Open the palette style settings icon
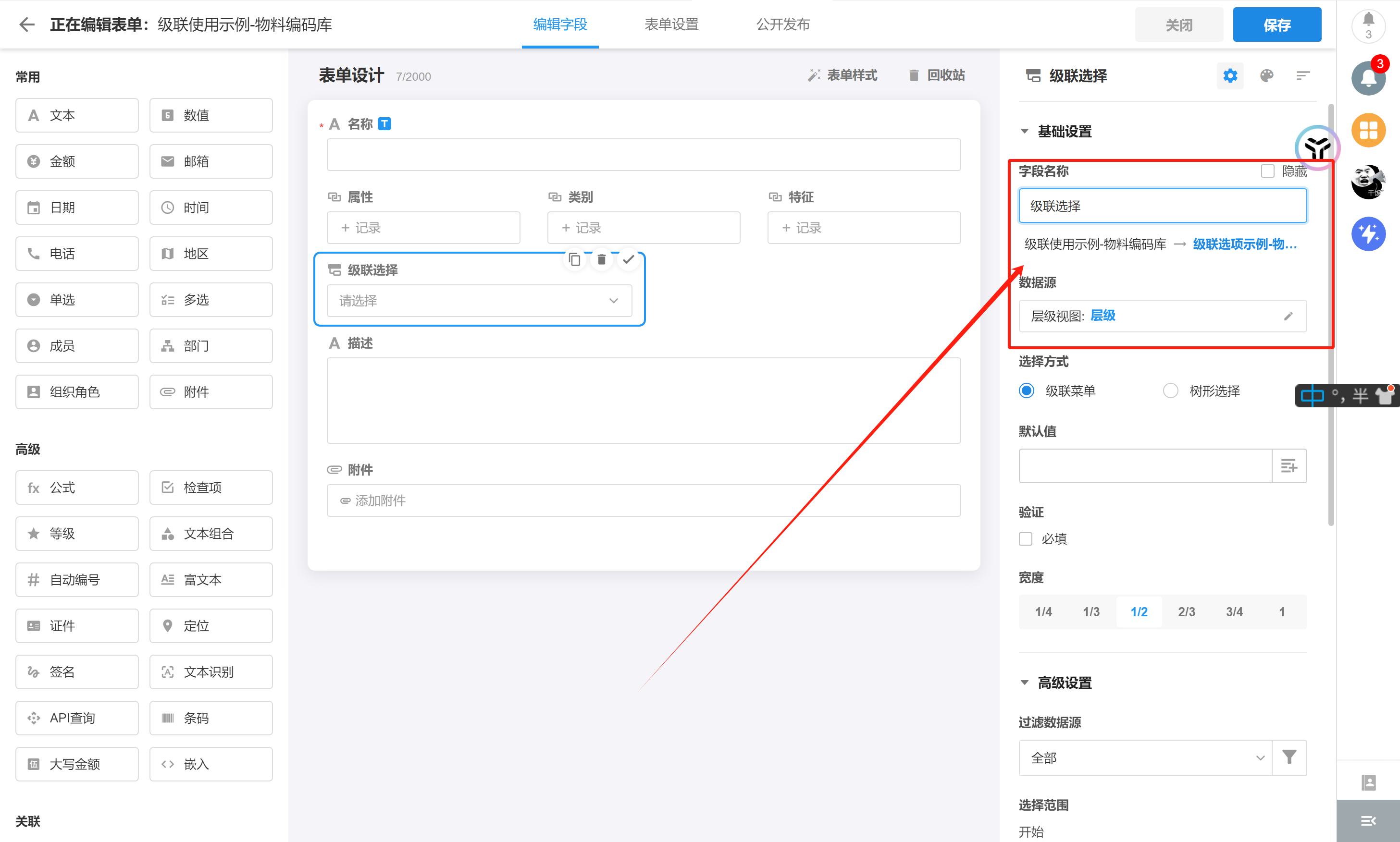 (x=1266, y=75)
